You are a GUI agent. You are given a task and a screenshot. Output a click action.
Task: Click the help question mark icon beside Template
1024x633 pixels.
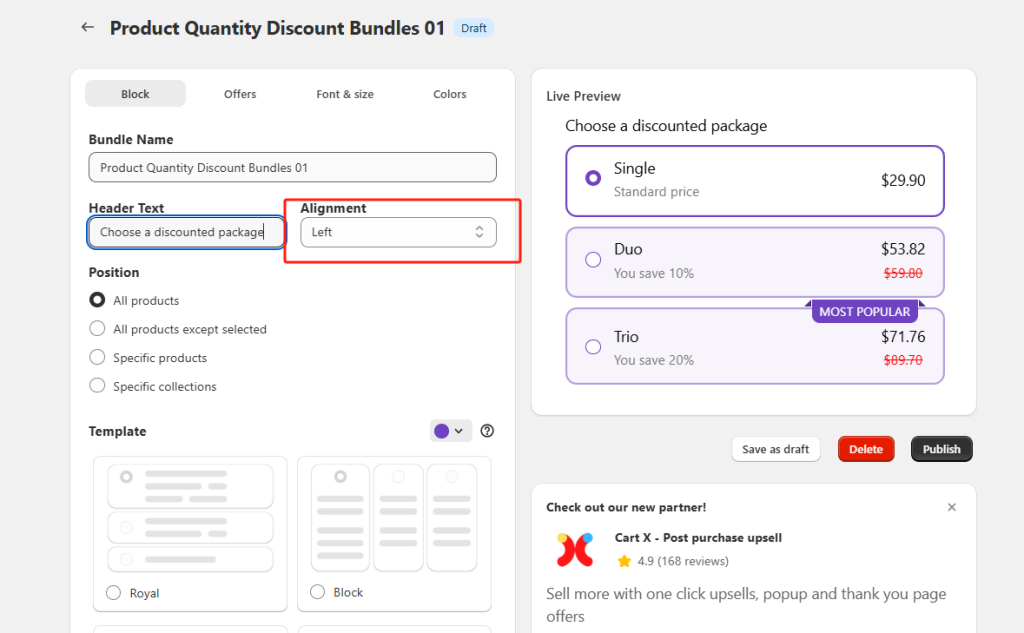[487, 430]
